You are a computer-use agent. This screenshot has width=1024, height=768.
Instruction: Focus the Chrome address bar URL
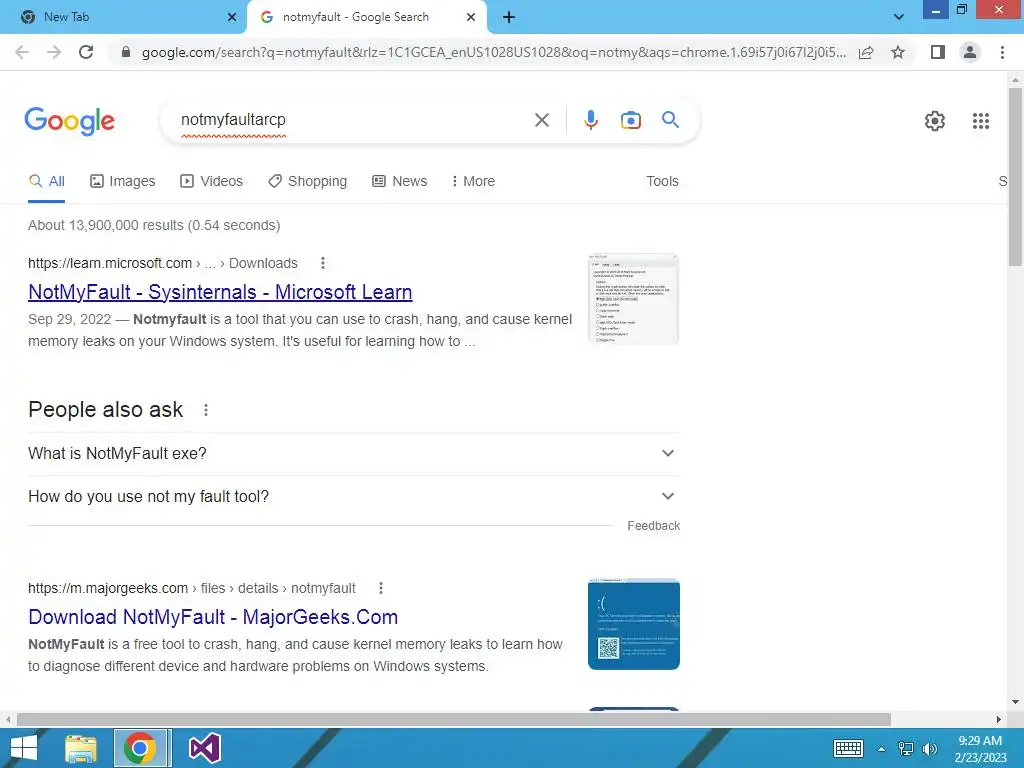coord(493,52)
